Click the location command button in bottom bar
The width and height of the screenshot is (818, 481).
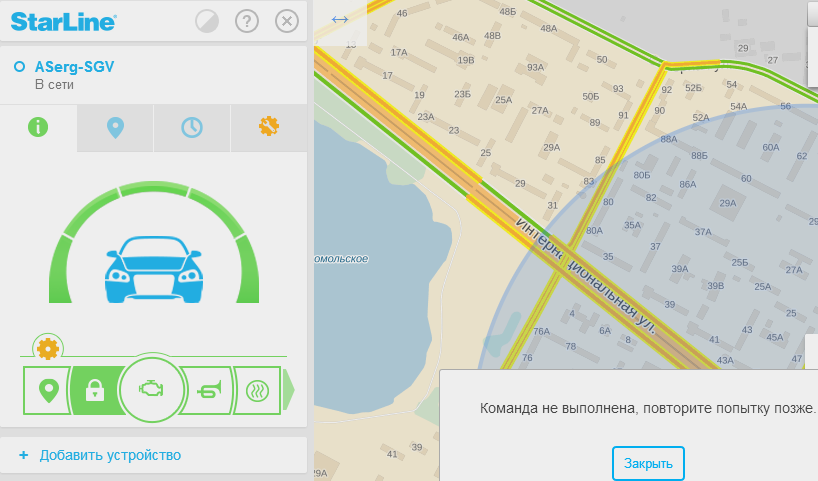click(48, 390)
